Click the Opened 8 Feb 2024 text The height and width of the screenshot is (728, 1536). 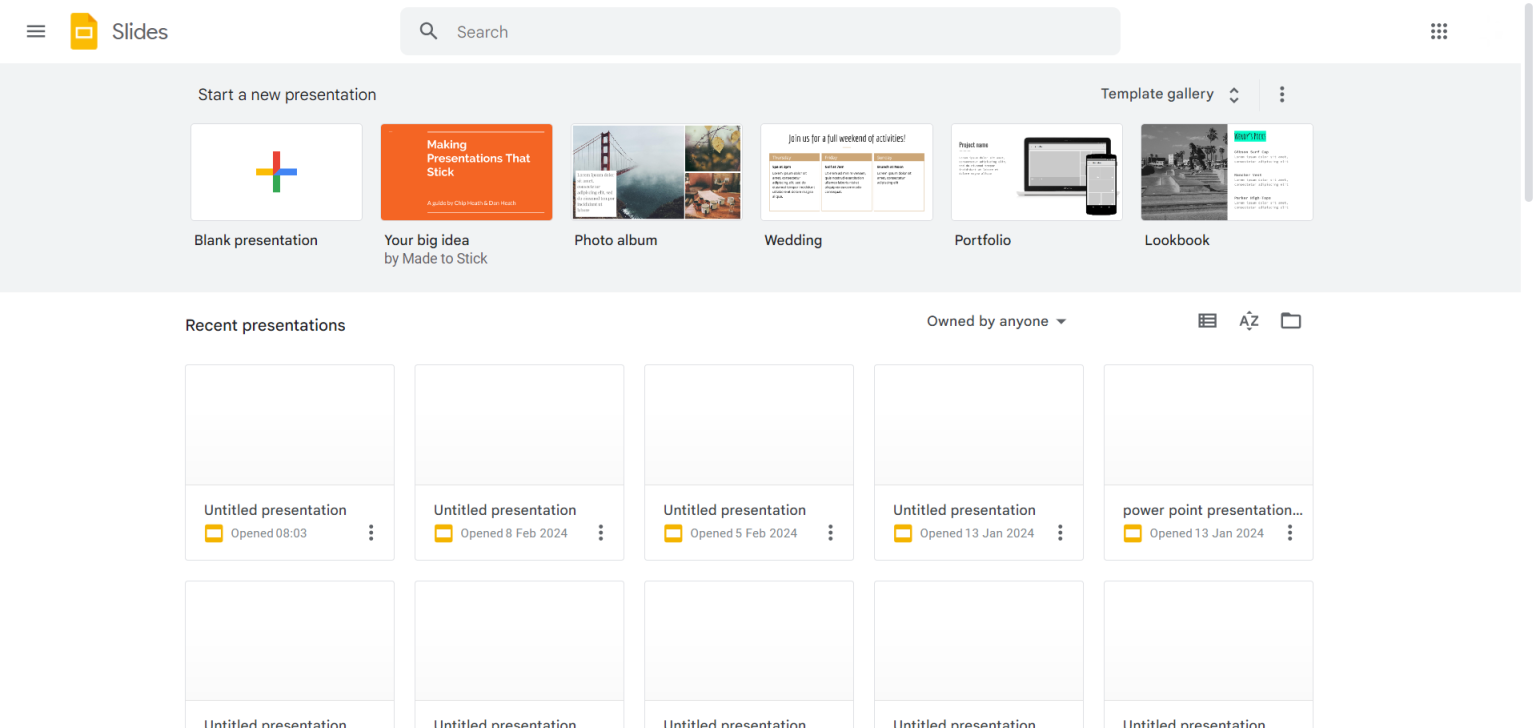(x=514, y=533)
